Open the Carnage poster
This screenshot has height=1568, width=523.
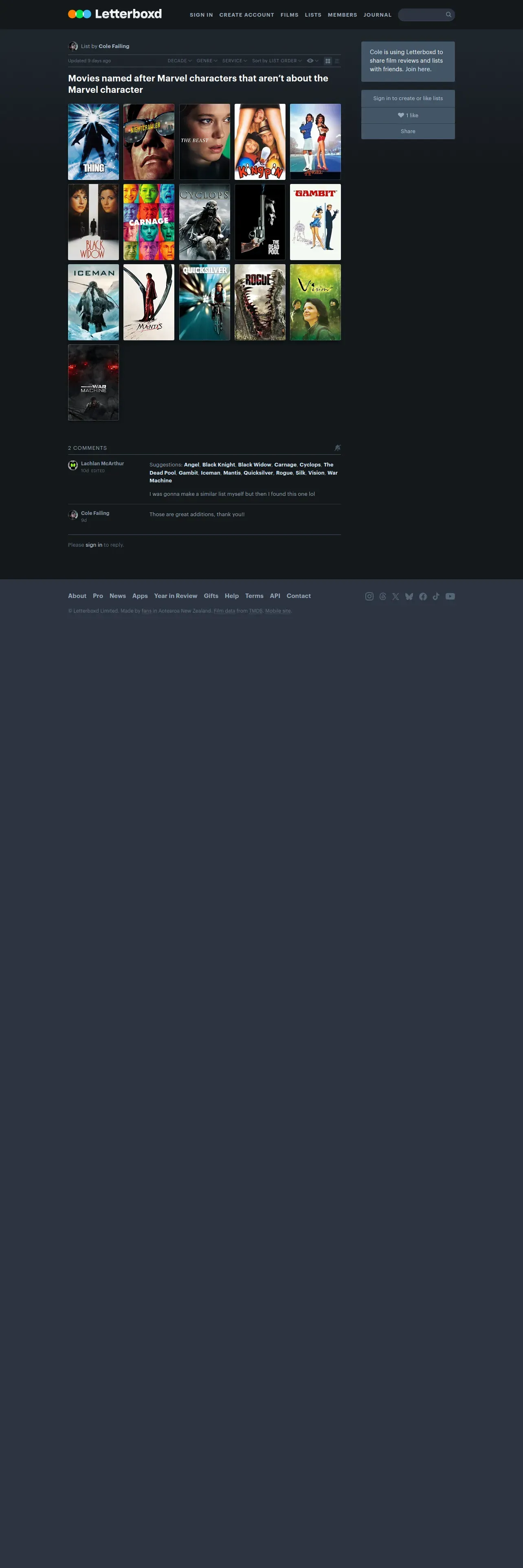pos(149,222)
